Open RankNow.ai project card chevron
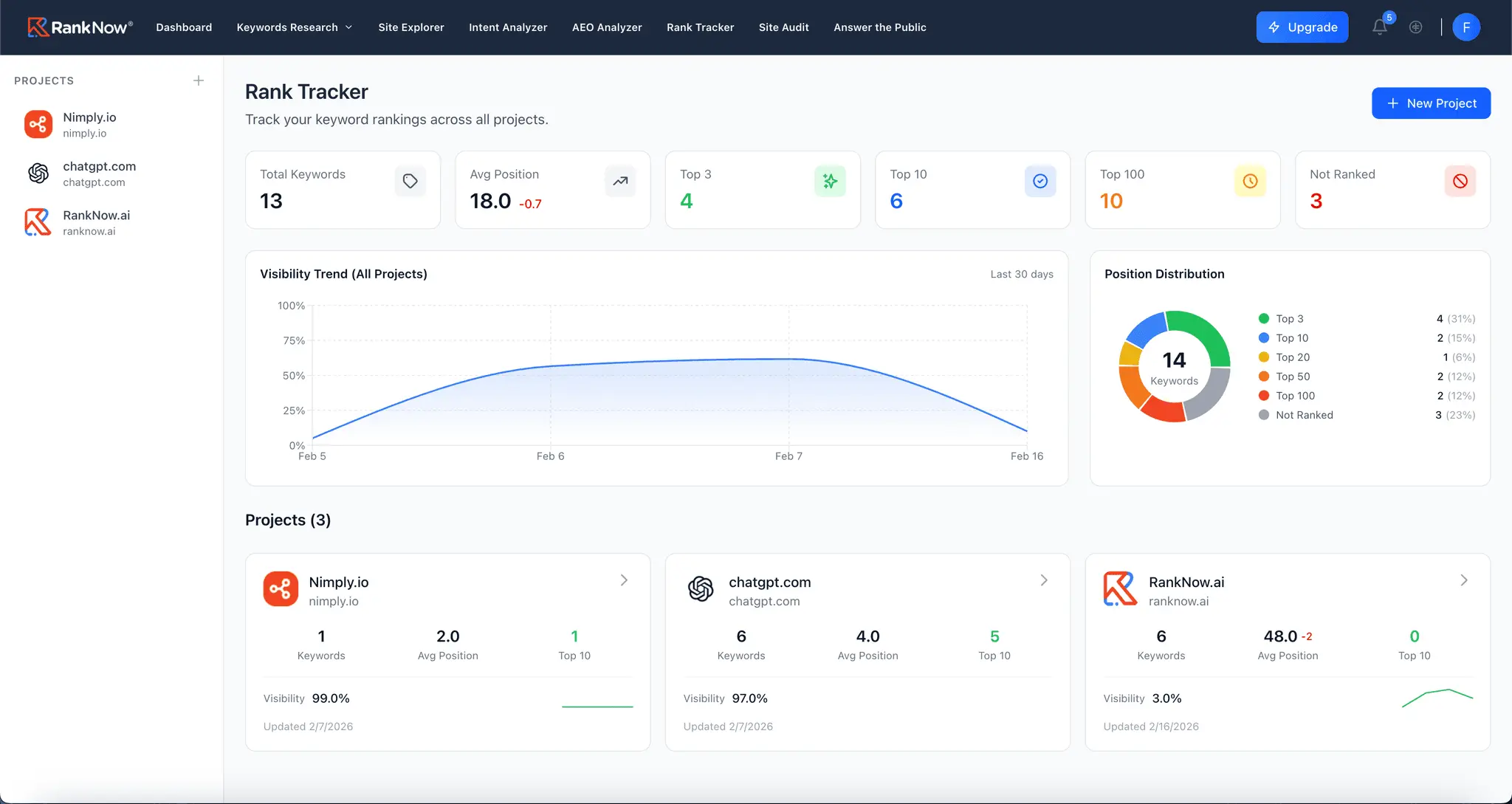1512x804 pixels. coord(1464,580)
